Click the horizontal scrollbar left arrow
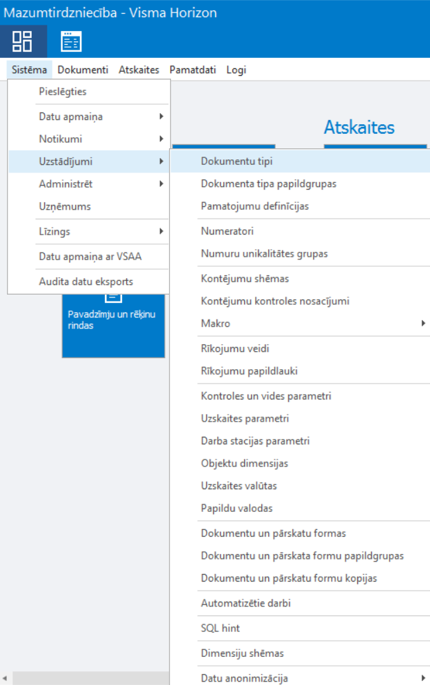The height and width of the screenshot is (685, 430). point(5,679)
